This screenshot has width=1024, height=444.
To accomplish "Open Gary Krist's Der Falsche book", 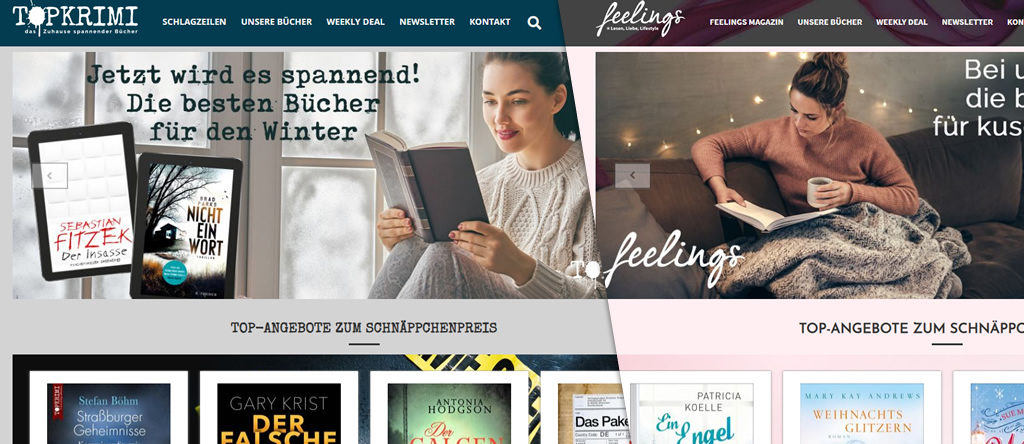I will [279, 413].
